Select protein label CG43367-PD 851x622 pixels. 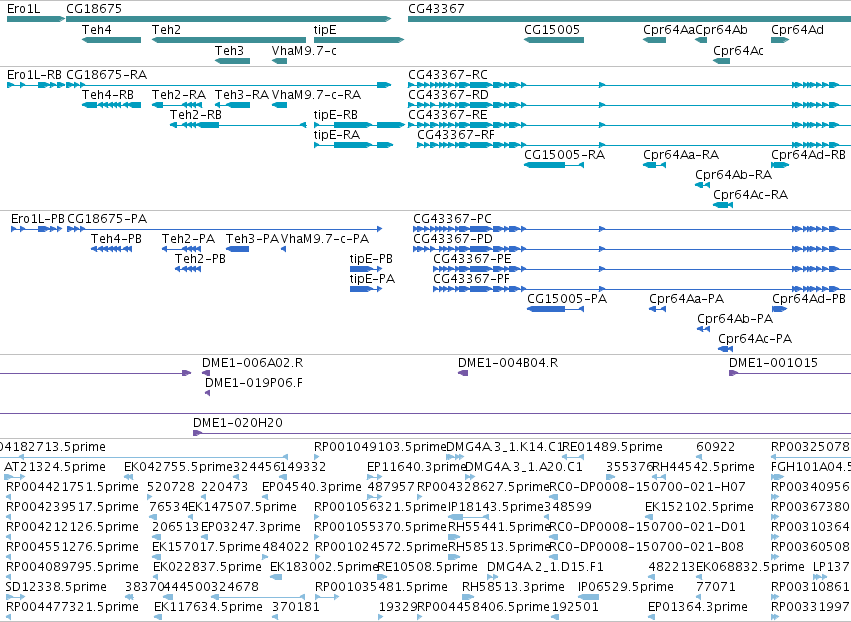coord(453,239)
